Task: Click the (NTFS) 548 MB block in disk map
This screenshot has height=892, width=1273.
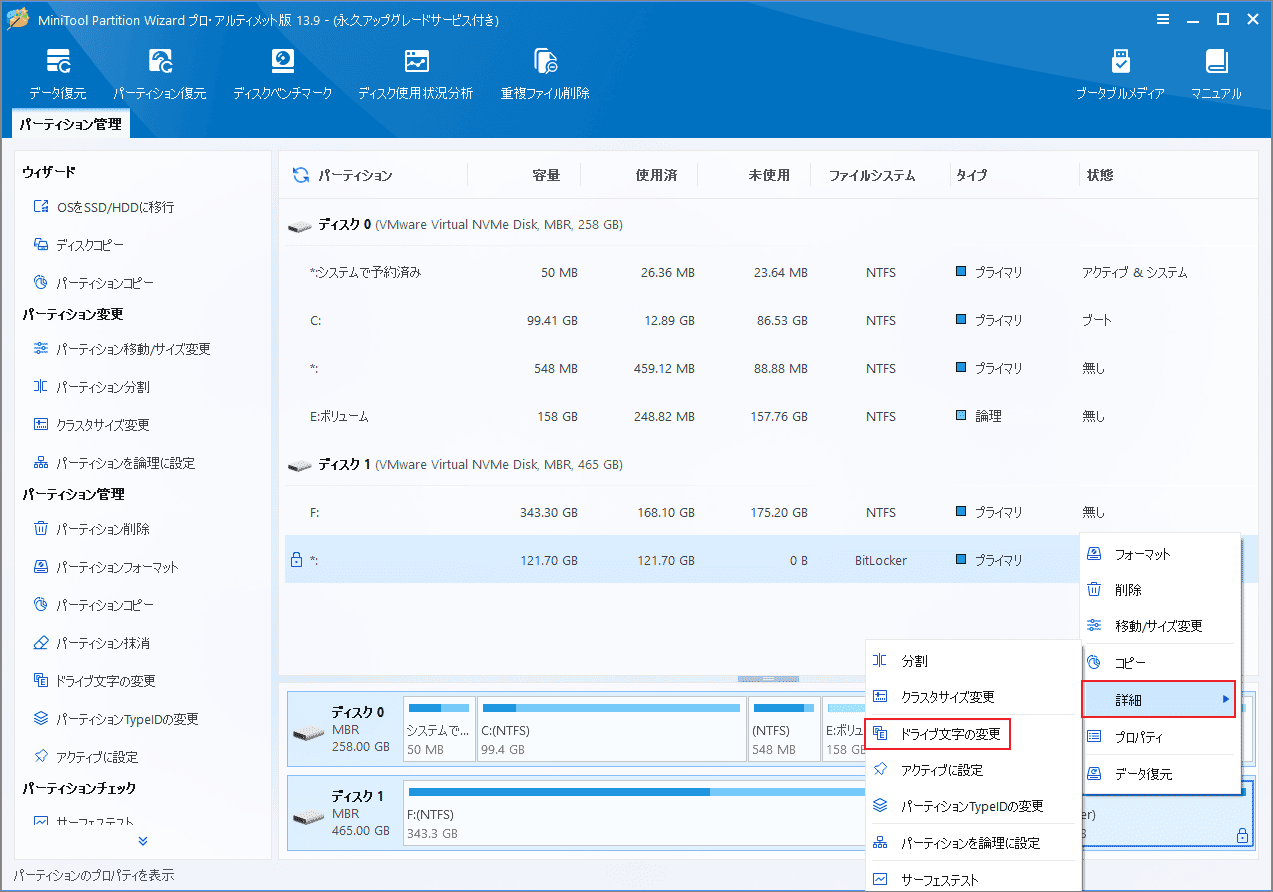Action: click(783, 731)
